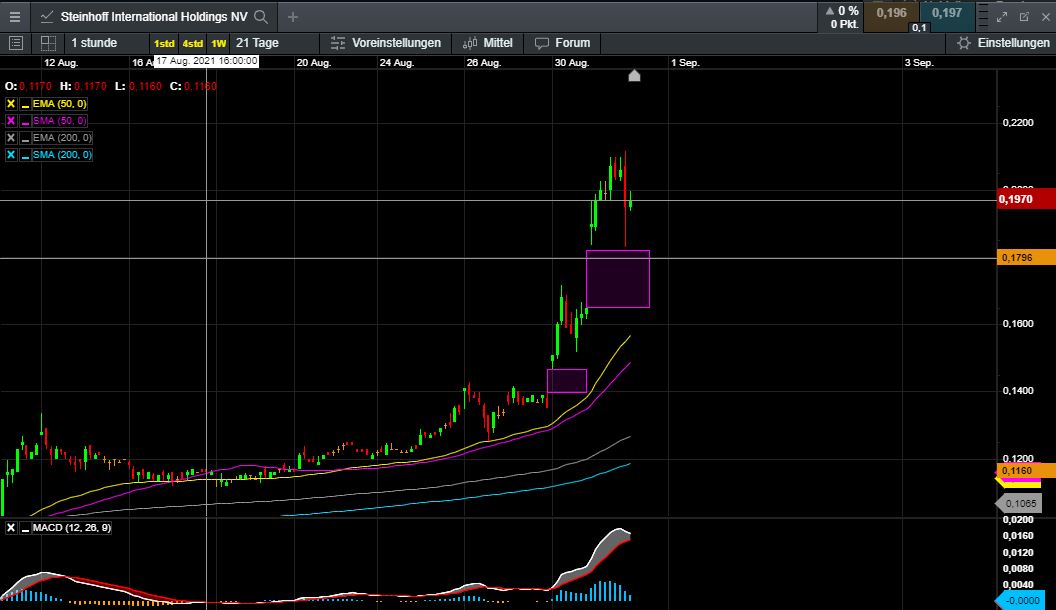Open the chart search magnifier

click(x=259, y=17)
